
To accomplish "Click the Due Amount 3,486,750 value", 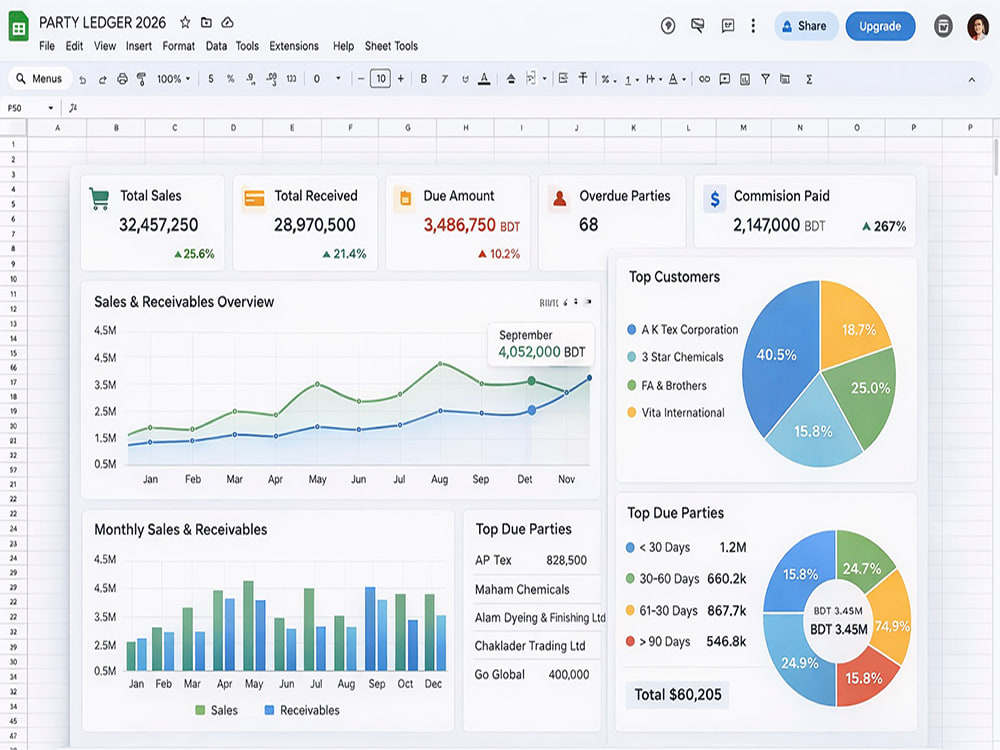I will point(459,224).
